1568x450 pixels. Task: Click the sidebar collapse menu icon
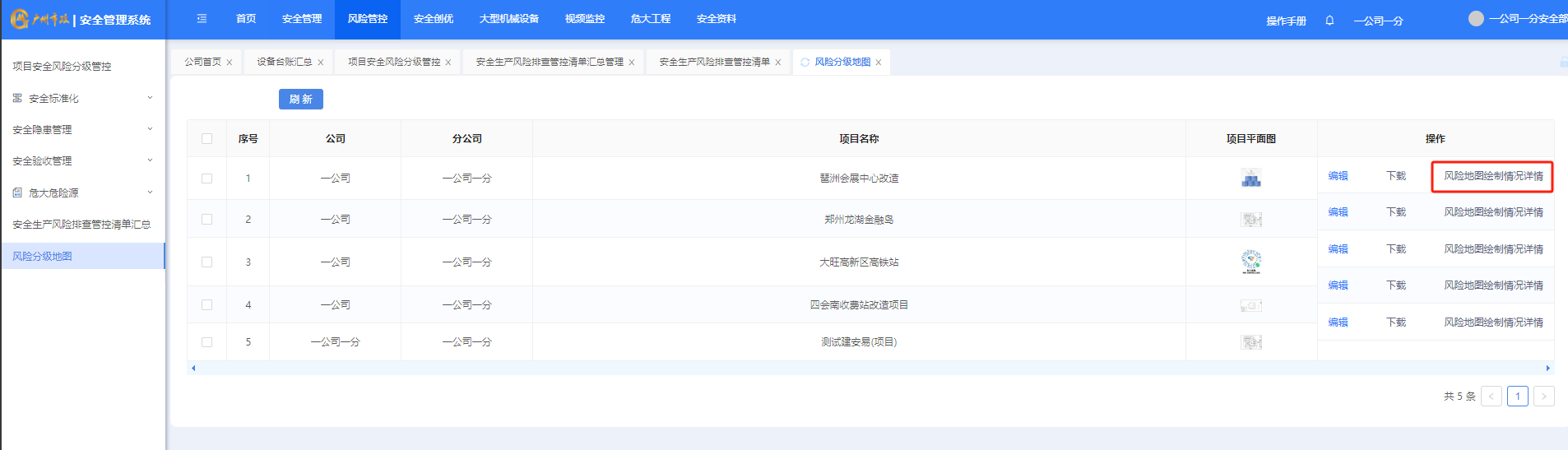click(202, 19)
